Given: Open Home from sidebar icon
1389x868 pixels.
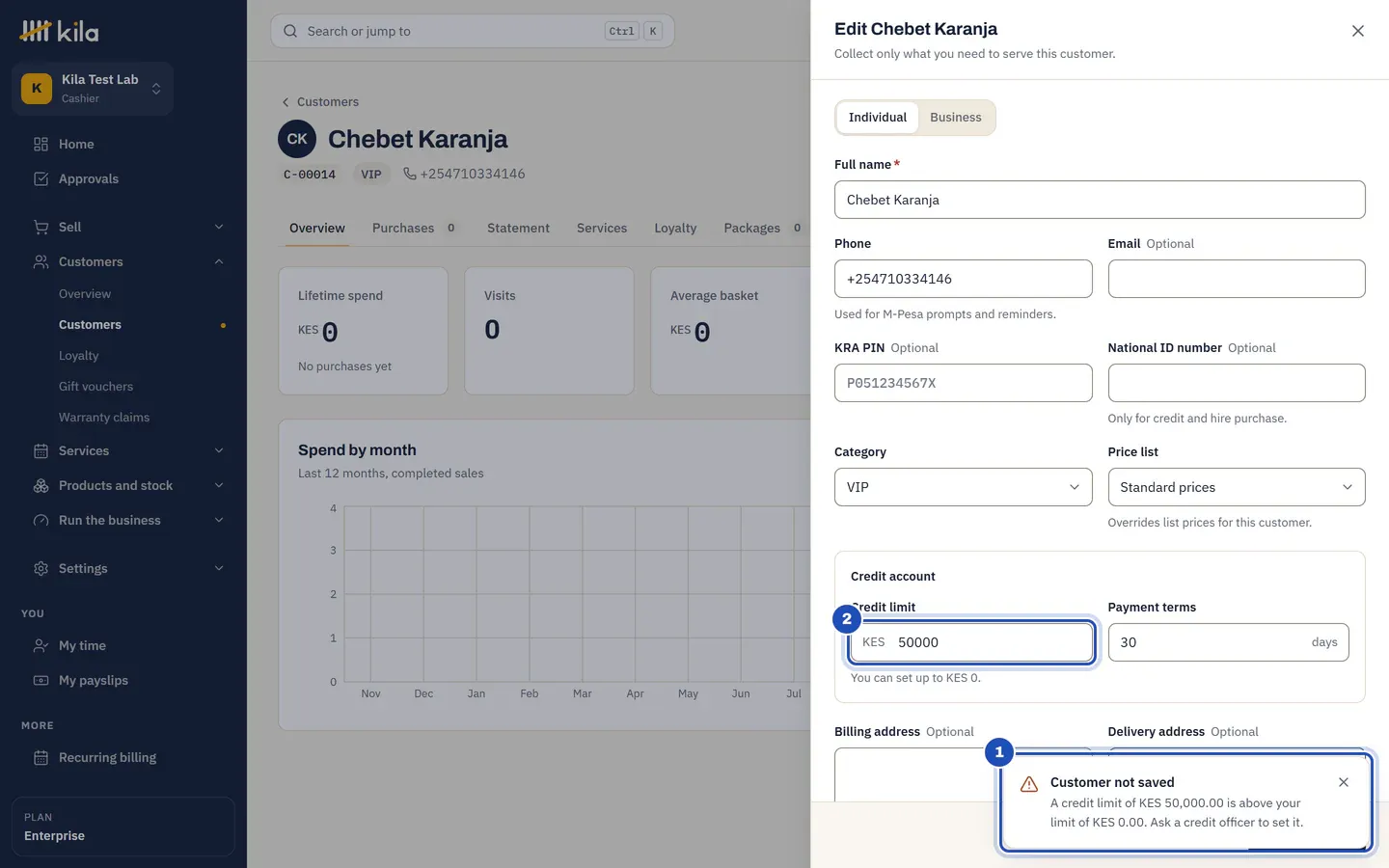Looking at the screenshot, I should tap(41, 144).
